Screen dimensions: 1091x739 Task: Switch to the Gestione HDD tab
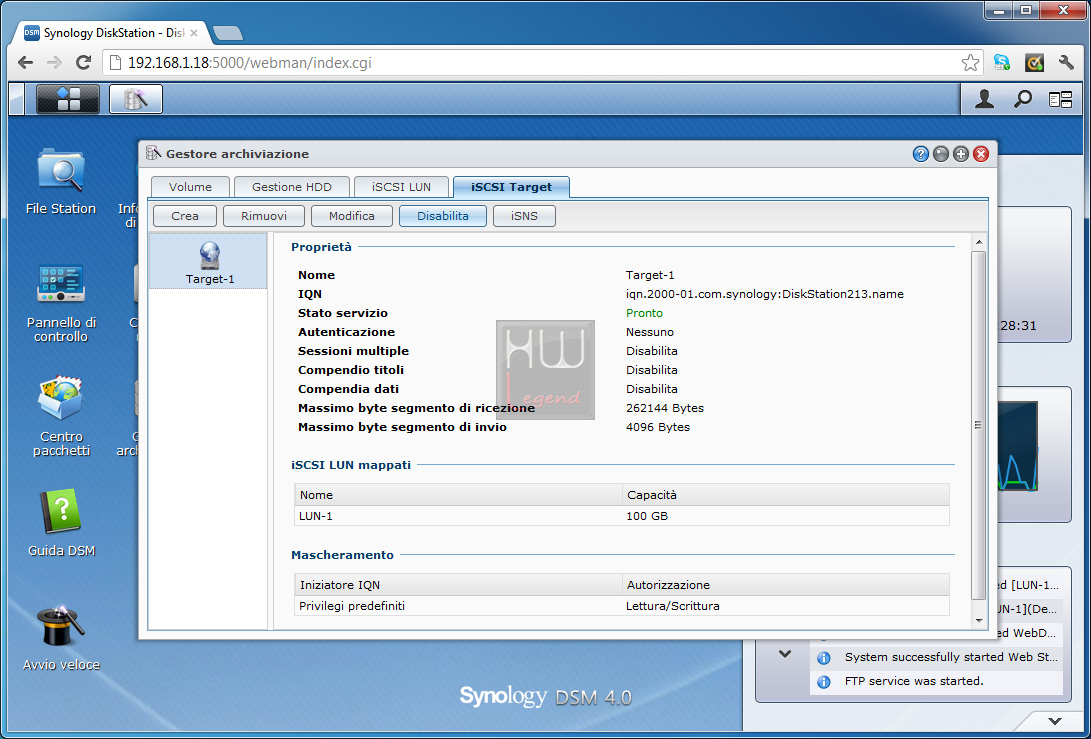[292, 186]
